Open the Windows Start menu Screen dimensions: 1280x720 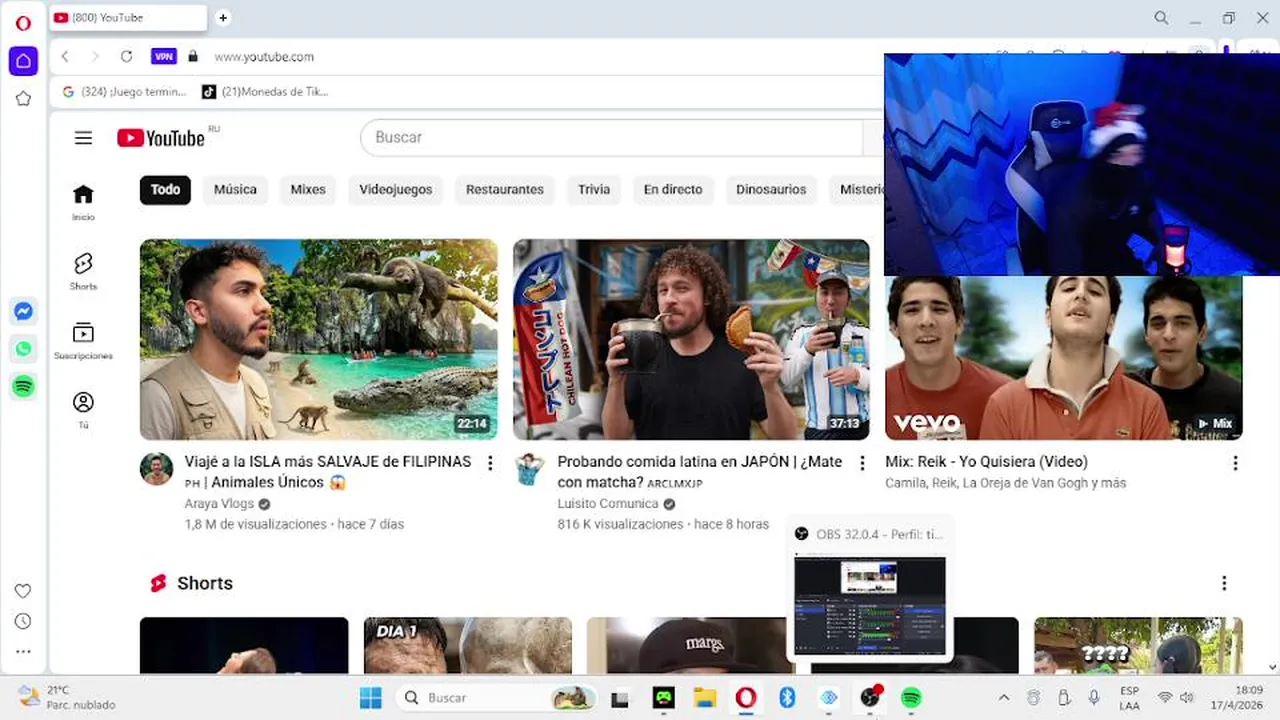[371, 698]
